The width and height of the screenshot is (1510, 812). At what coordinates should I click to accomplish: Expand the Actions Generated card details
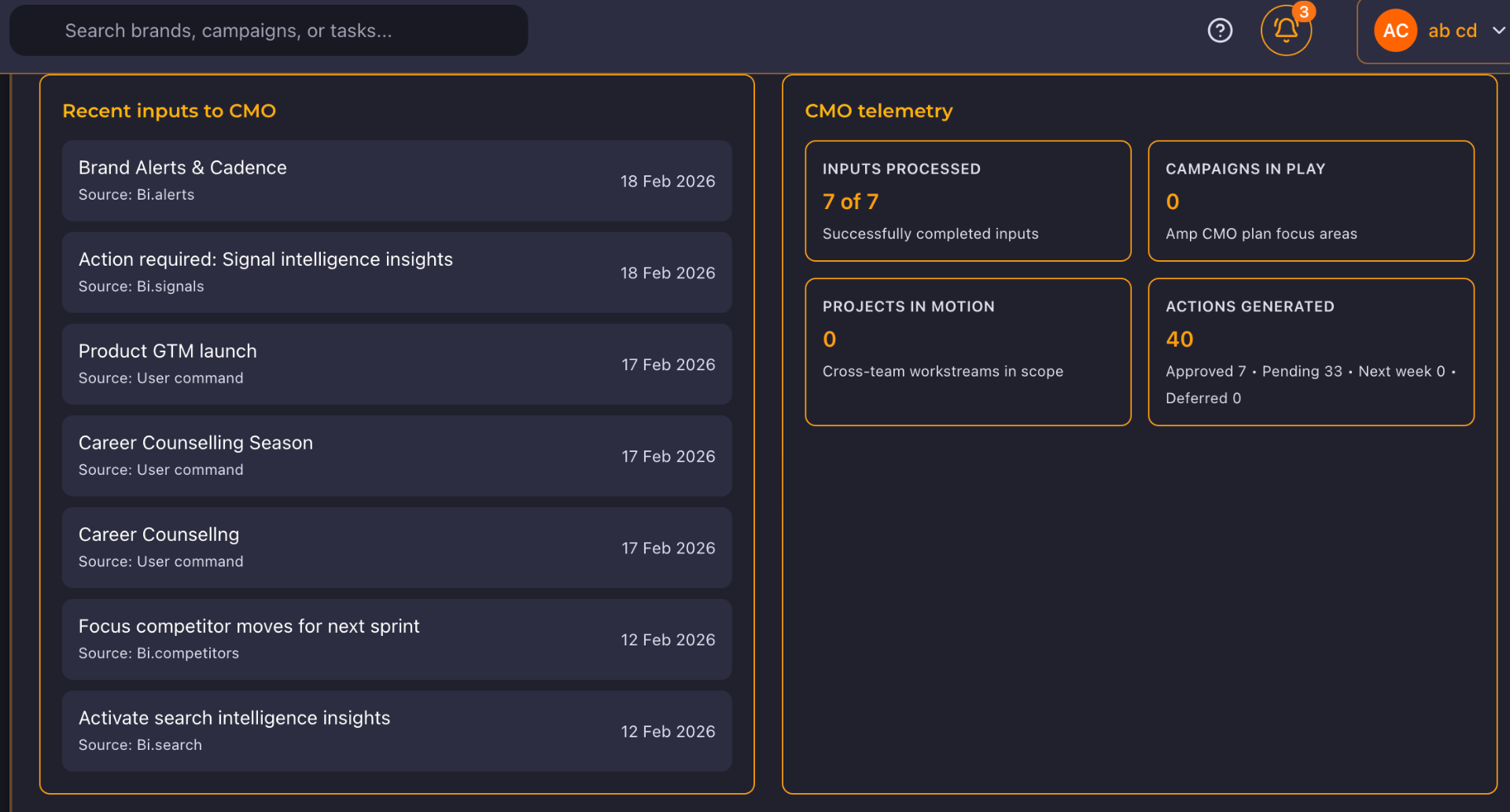point(1311,351)
